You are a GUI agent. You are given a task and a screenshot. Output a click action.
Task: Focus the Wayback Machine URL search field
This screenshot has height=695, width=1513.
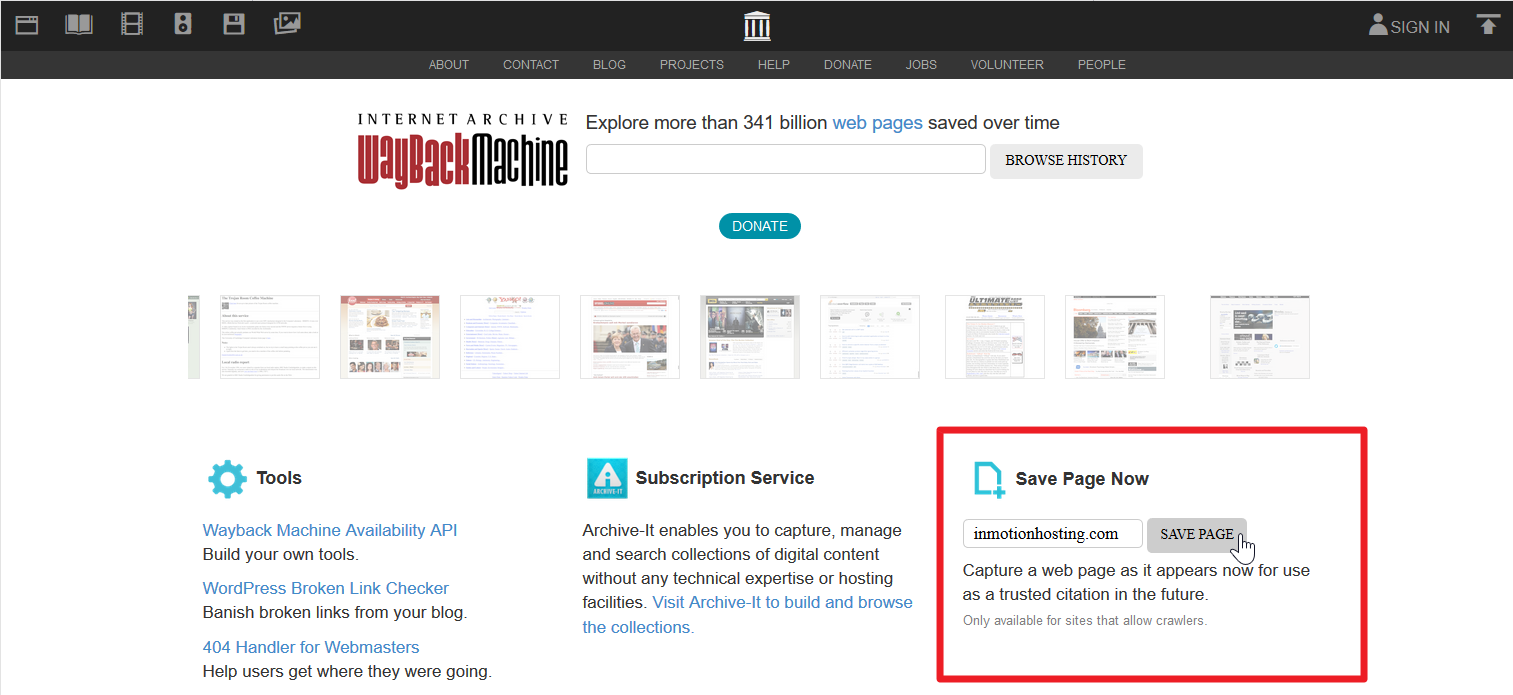click(786, 159)
